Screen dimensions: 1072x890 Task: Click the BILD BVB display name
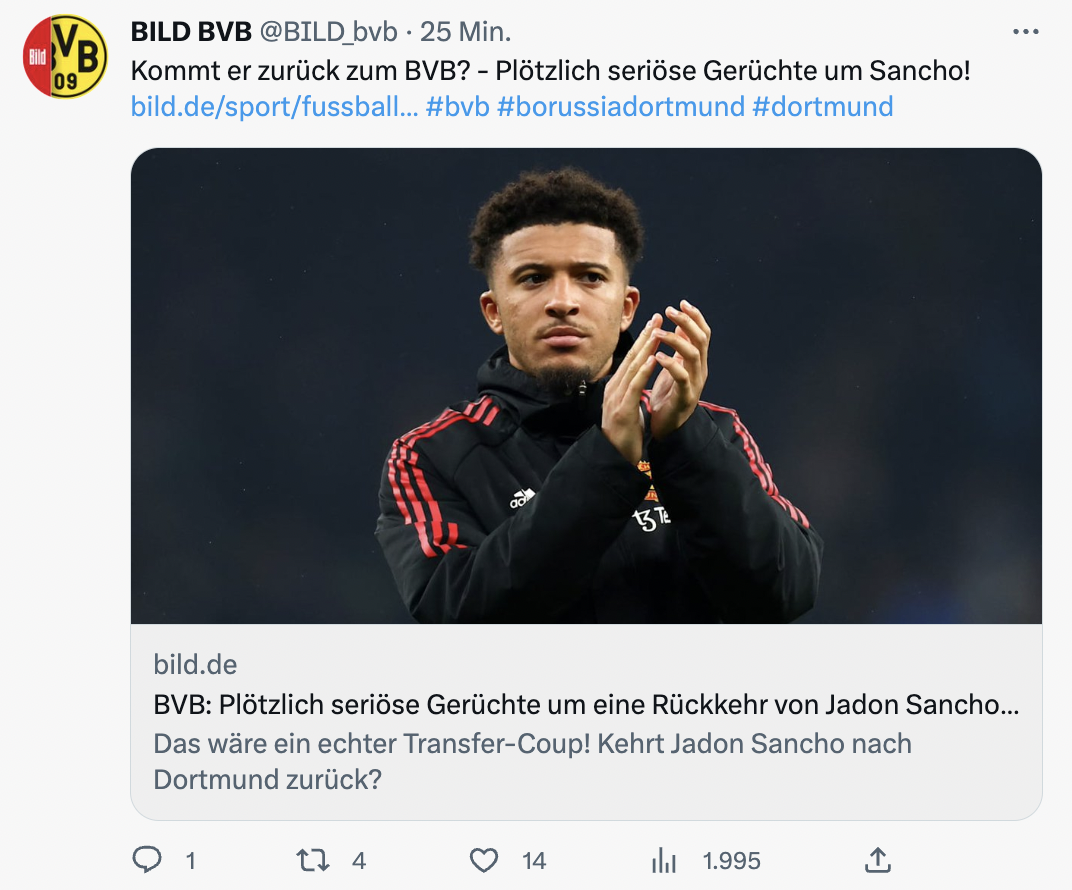pos(191,32)
